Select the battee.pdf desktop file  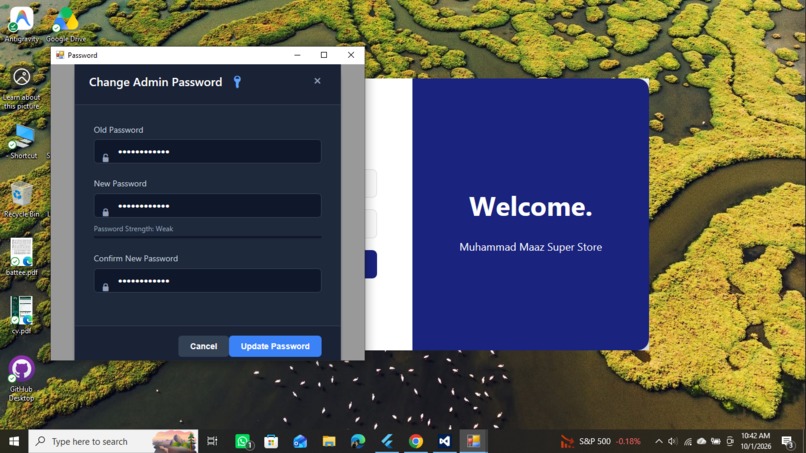coord(22,257)
